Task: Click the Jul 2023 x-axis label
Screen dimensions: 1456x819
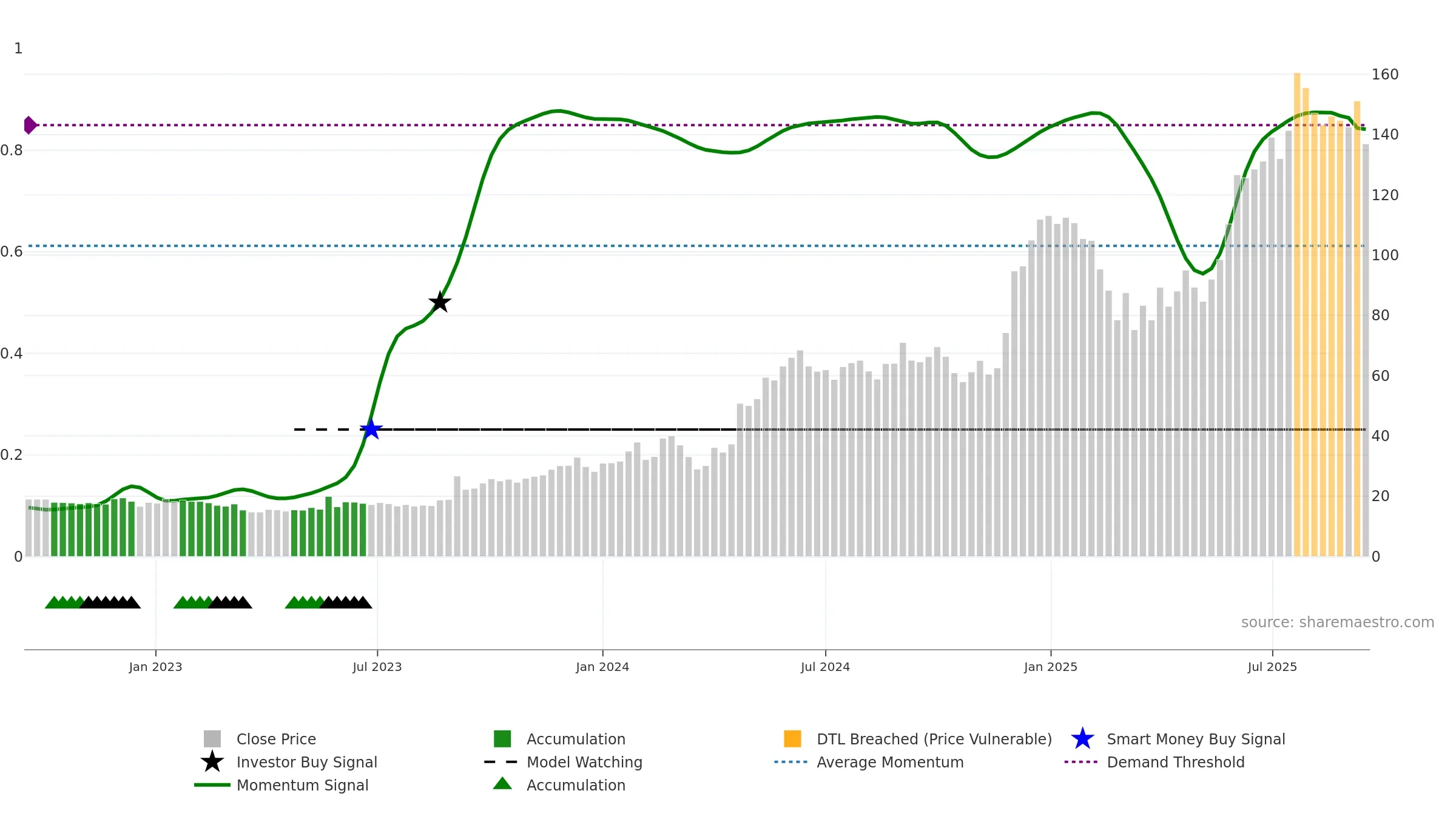Action: pos(377,667)
